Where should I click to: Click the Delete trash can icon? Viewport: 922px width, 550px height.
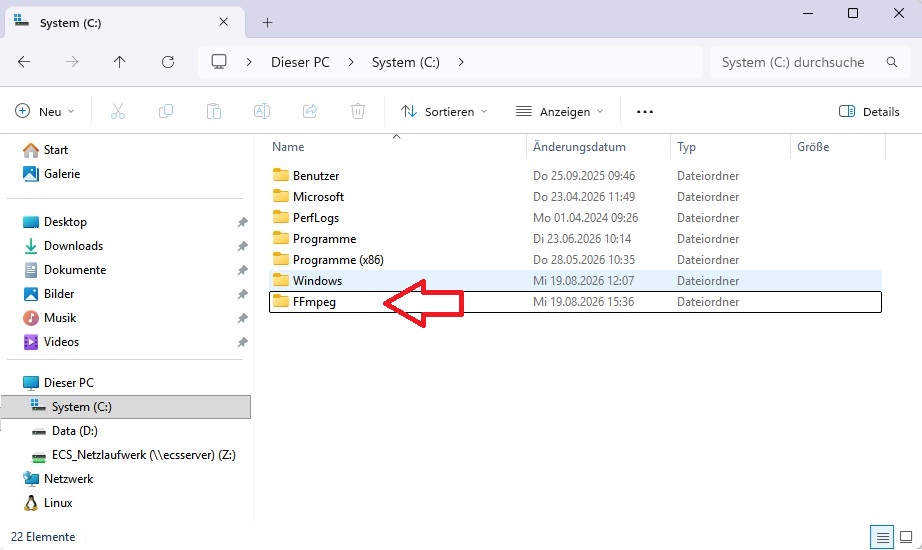pyautogui.click(x=358, y=111)
